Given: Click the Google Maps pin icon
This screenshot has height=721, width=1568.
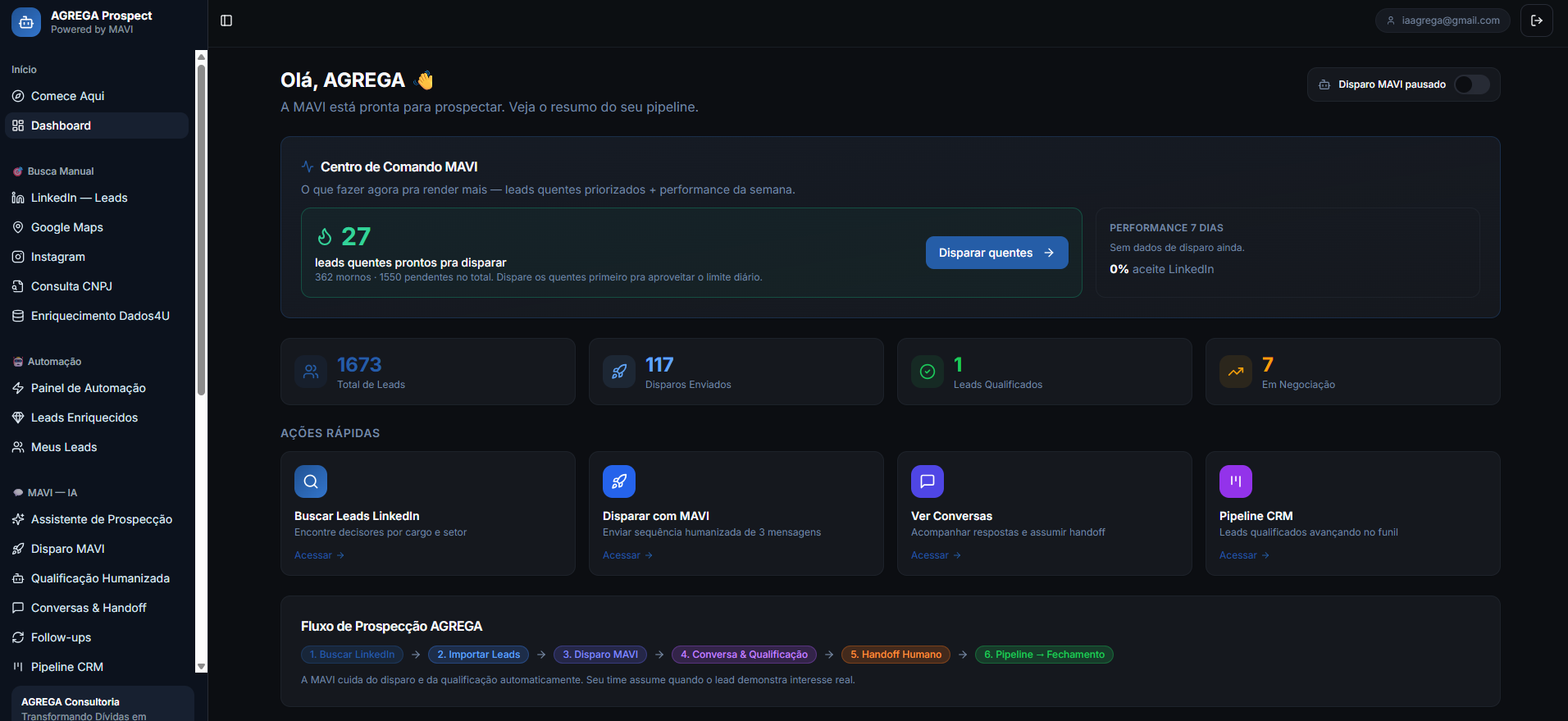Looking at the screenshot, I should [18, 227].
